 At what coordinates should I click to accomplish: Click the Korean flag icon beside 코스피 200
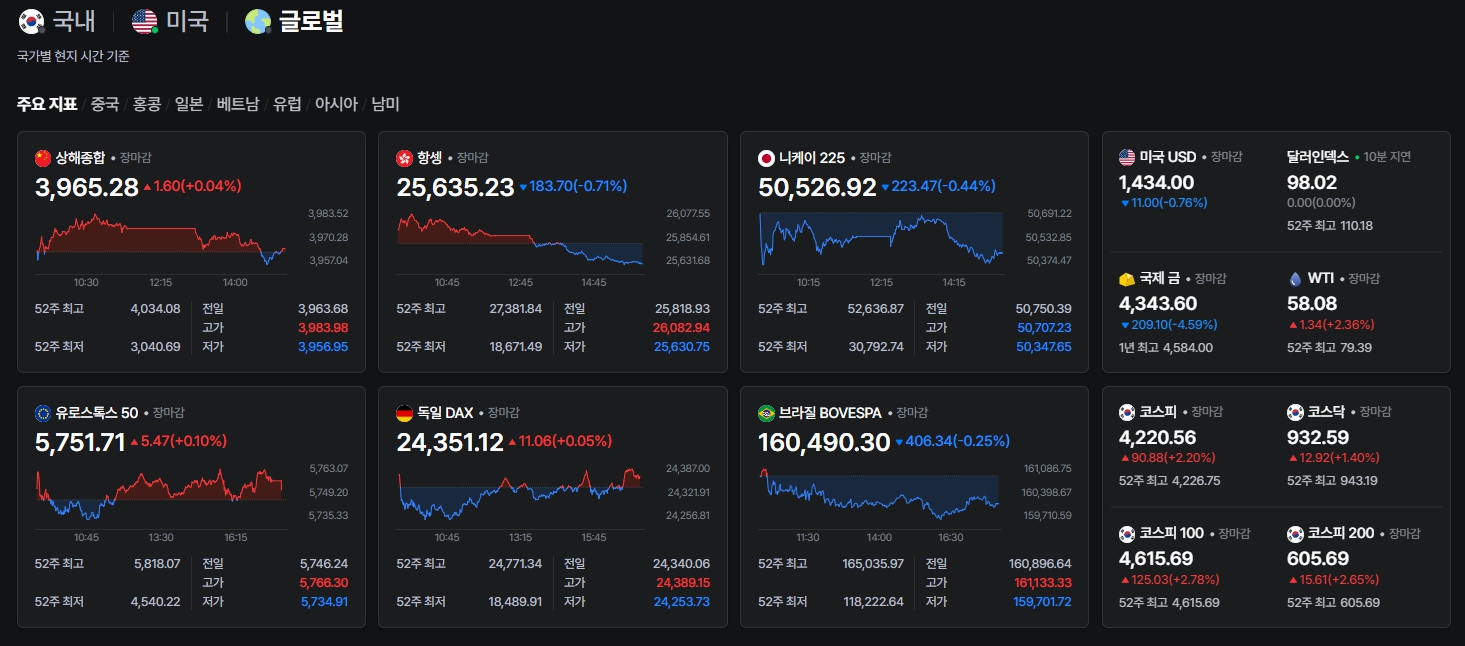click(x=1295, y=534)
